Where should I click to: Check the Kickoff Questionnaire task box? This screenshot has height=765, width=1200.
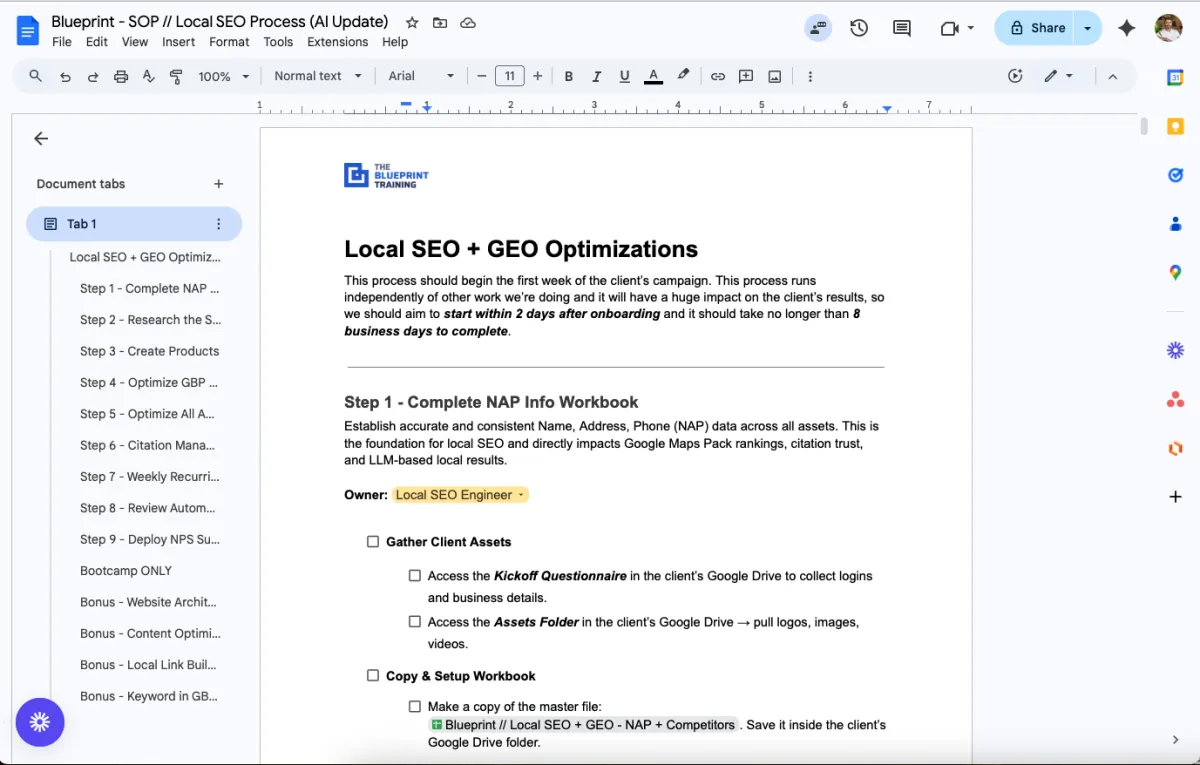[x=415, y=576]
